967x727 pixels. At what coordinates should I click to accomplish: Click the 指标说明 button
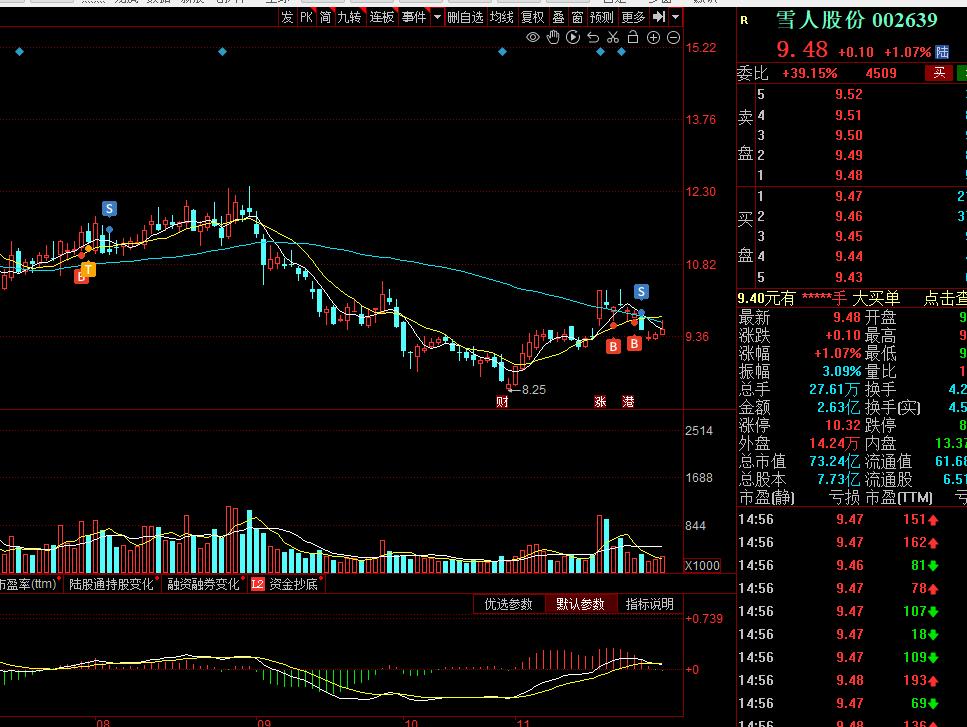point(649,604)
